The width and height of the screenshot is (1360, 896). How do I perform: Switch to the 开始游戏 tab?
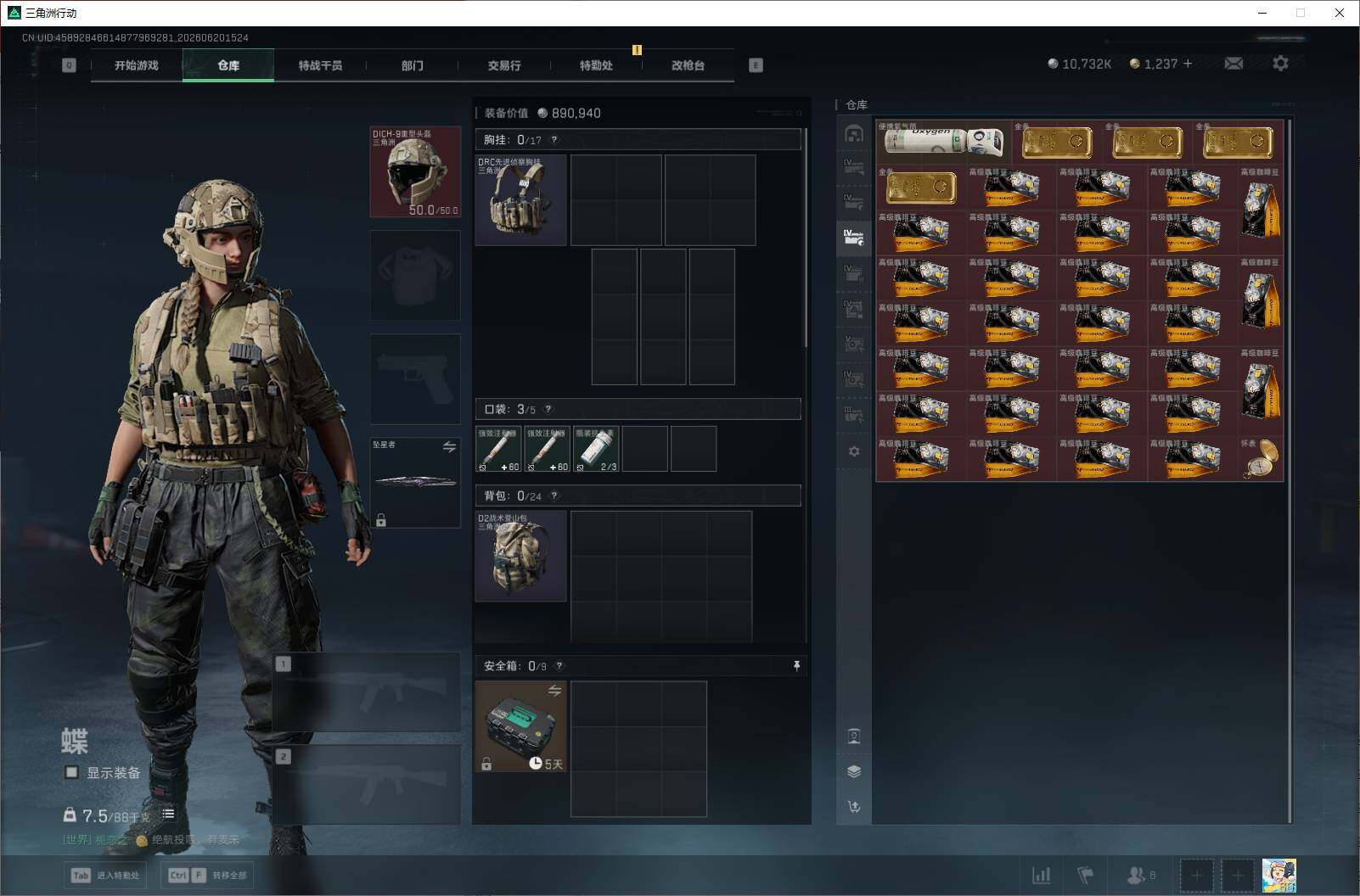click(137, 65)
